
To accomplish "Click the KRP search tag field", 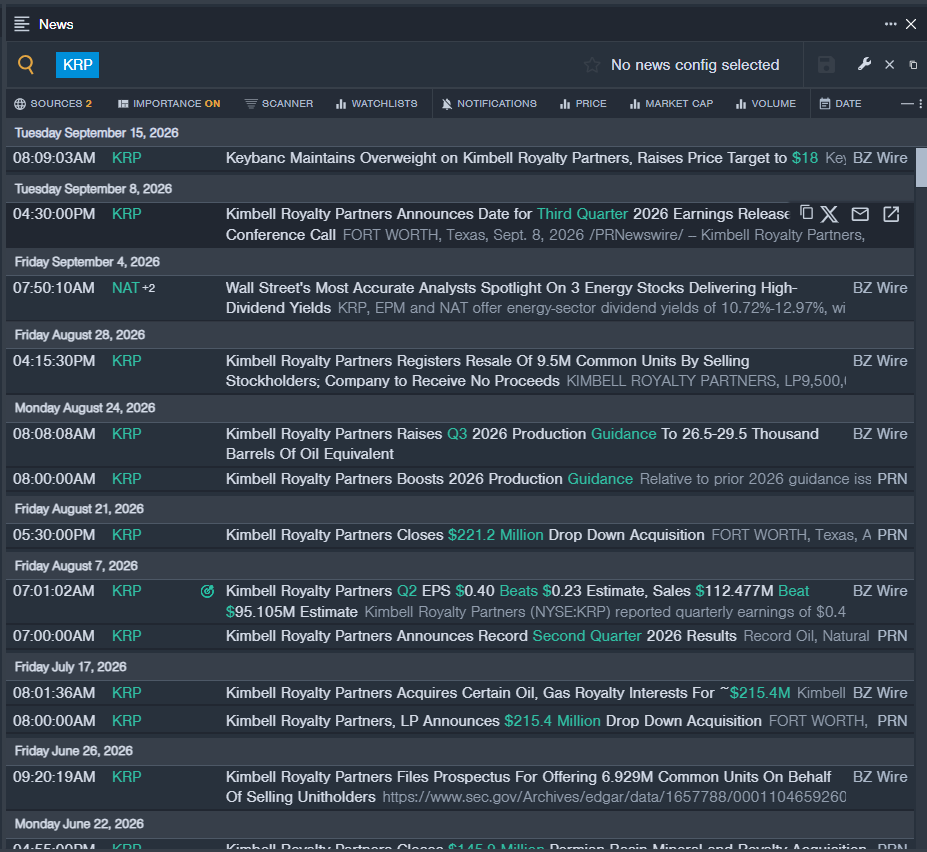I will click(77, 64).
